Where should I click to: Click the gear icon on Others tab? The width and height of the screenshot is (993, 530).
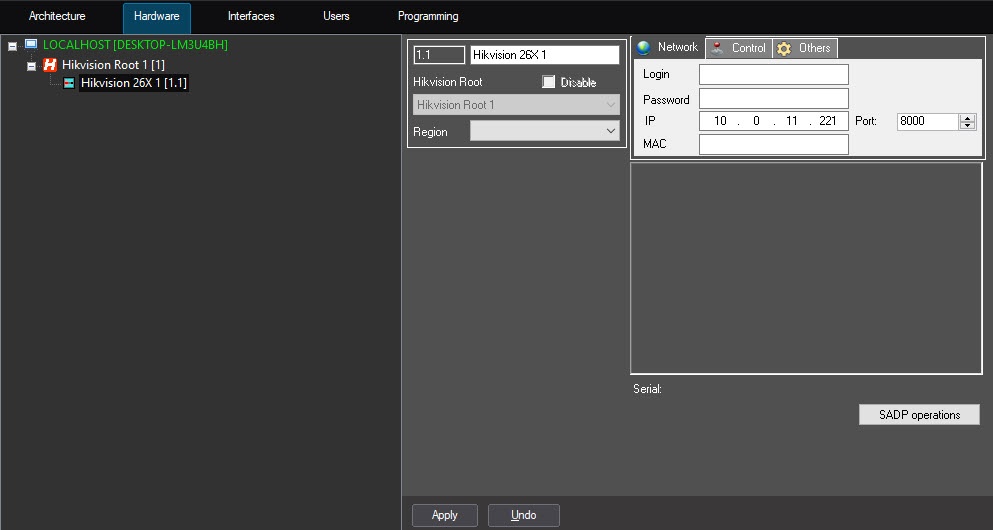click(784, 48)
